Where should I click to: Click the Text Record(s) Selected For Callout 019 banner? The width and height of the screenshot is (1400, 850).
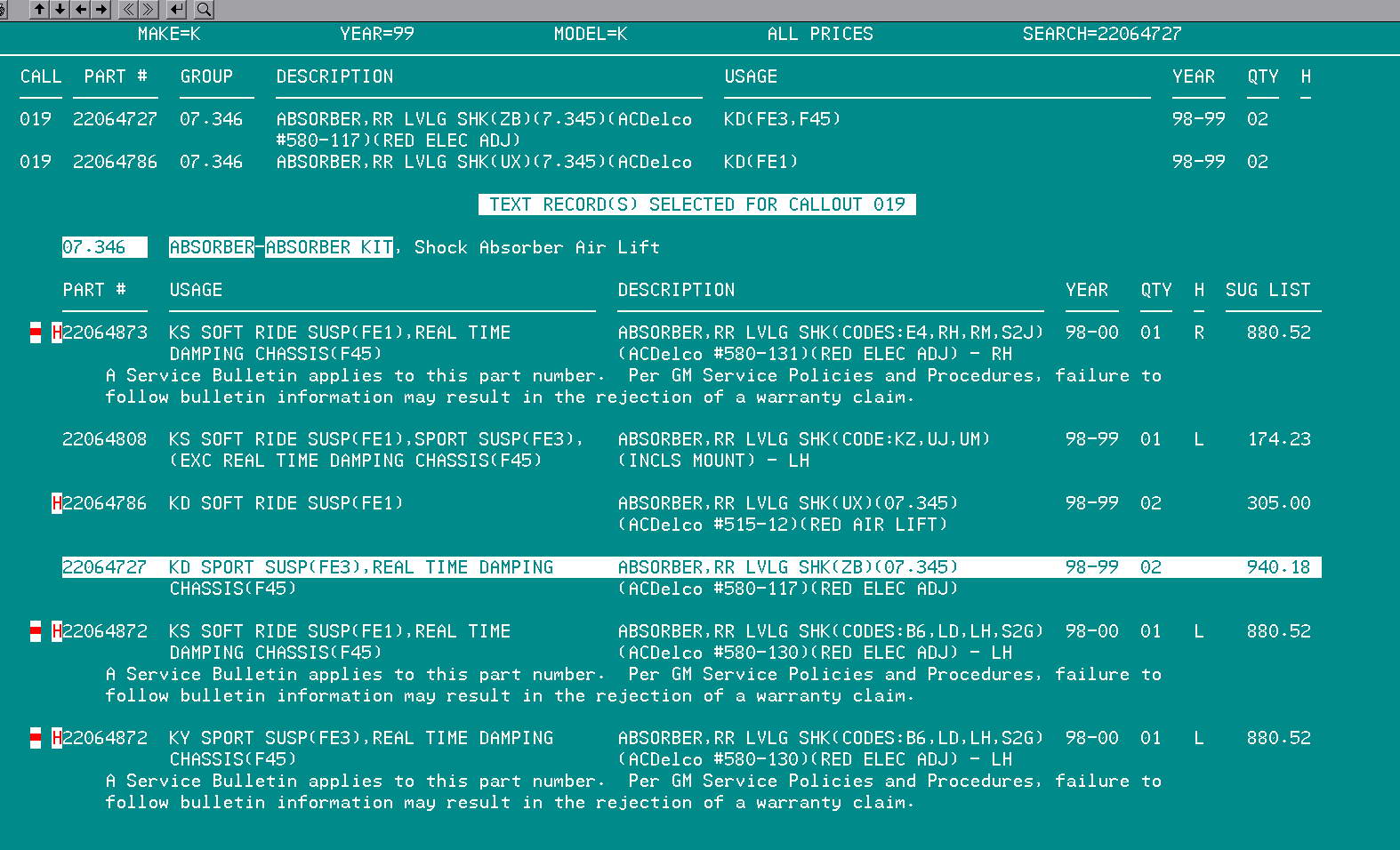pos(696,204)
